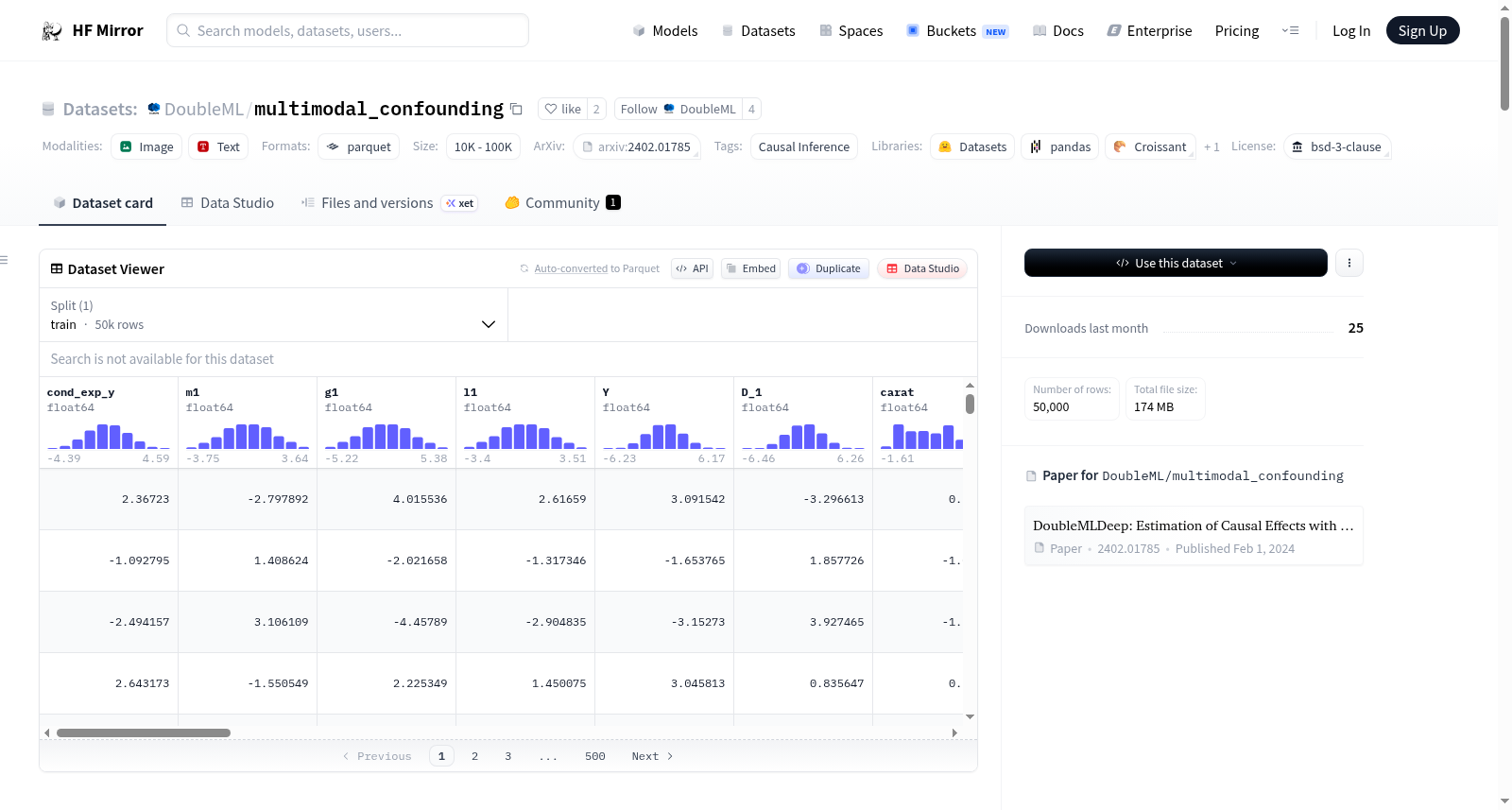
Task: Click the Dataset Viewer table icon
Action: click(x=57, y=269)
